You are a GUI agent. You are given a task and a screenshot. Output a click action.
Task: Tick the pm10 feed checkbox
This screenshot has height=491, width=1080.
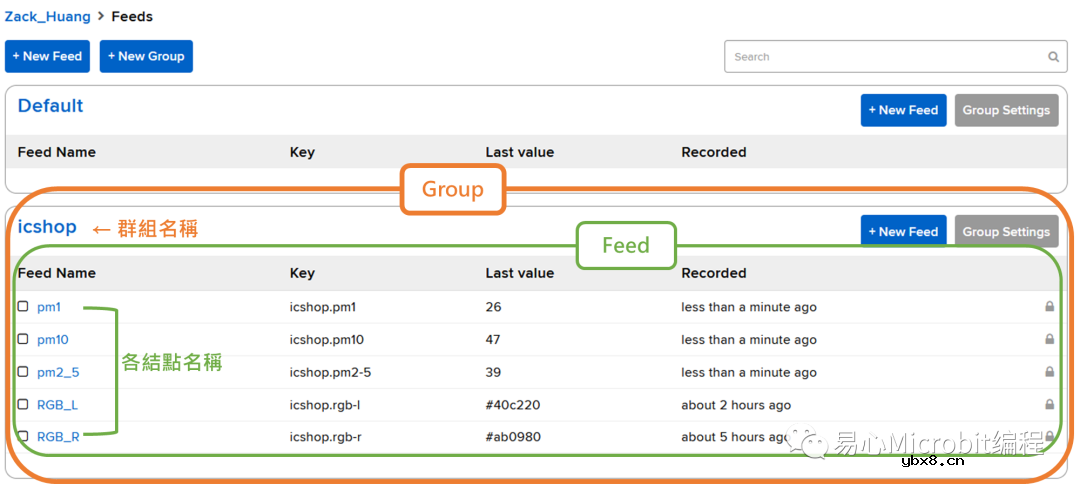(23, 339)
